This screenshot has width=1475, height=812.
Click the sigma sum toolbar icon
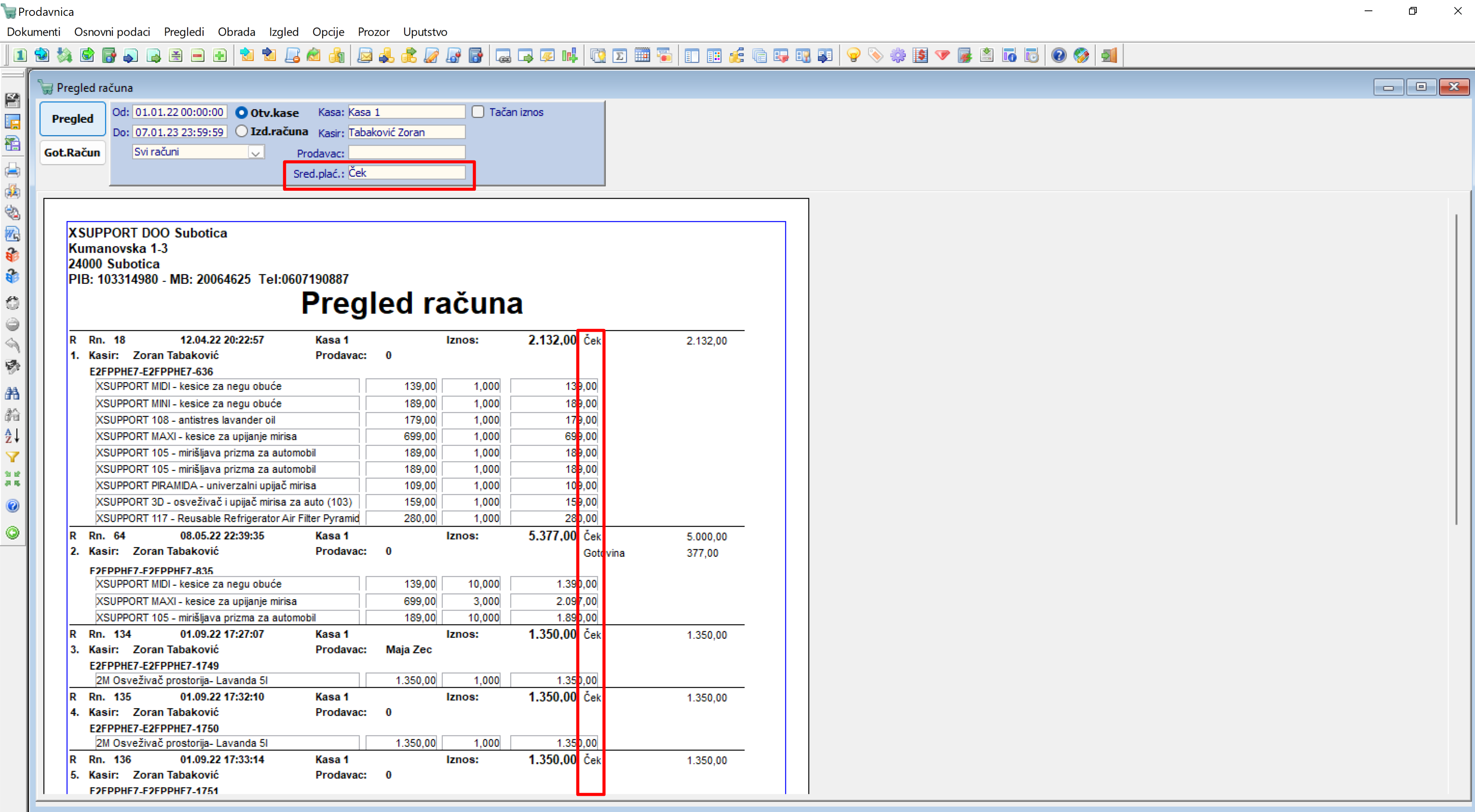620,56
